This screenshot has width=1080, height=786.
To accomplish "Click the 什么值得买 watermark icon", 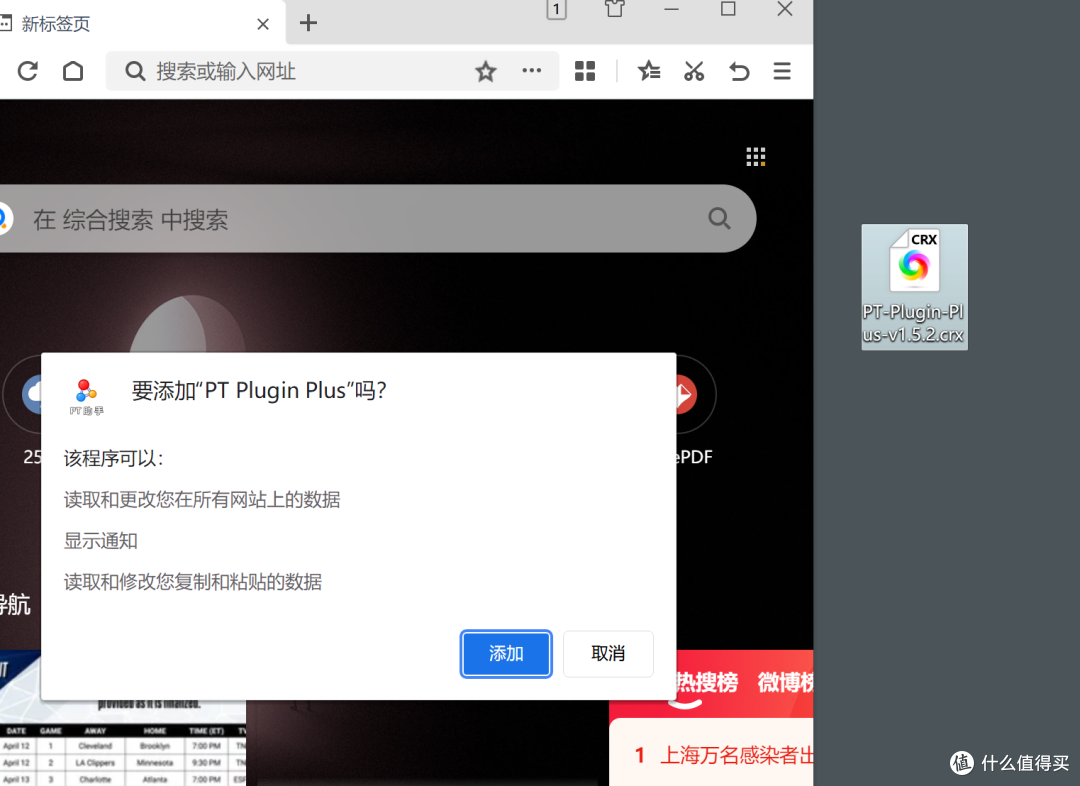I will pos(961,763).
